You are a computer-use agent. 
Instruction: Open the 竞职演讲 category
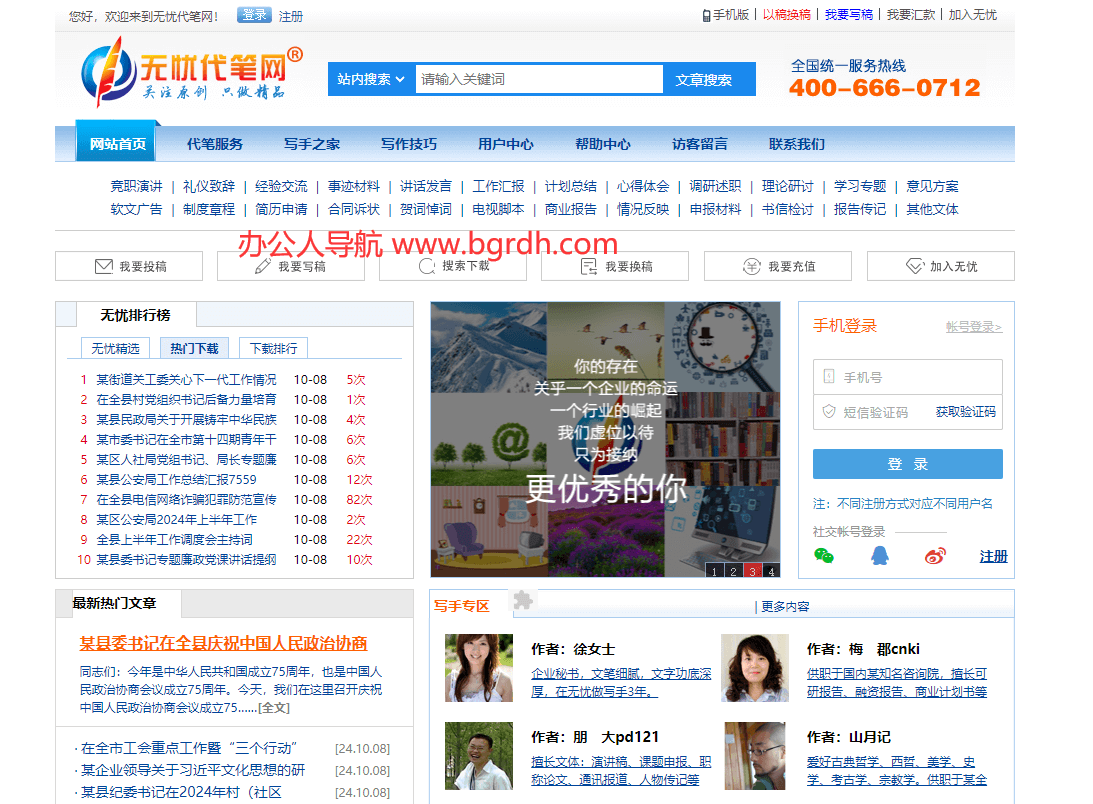137,186
